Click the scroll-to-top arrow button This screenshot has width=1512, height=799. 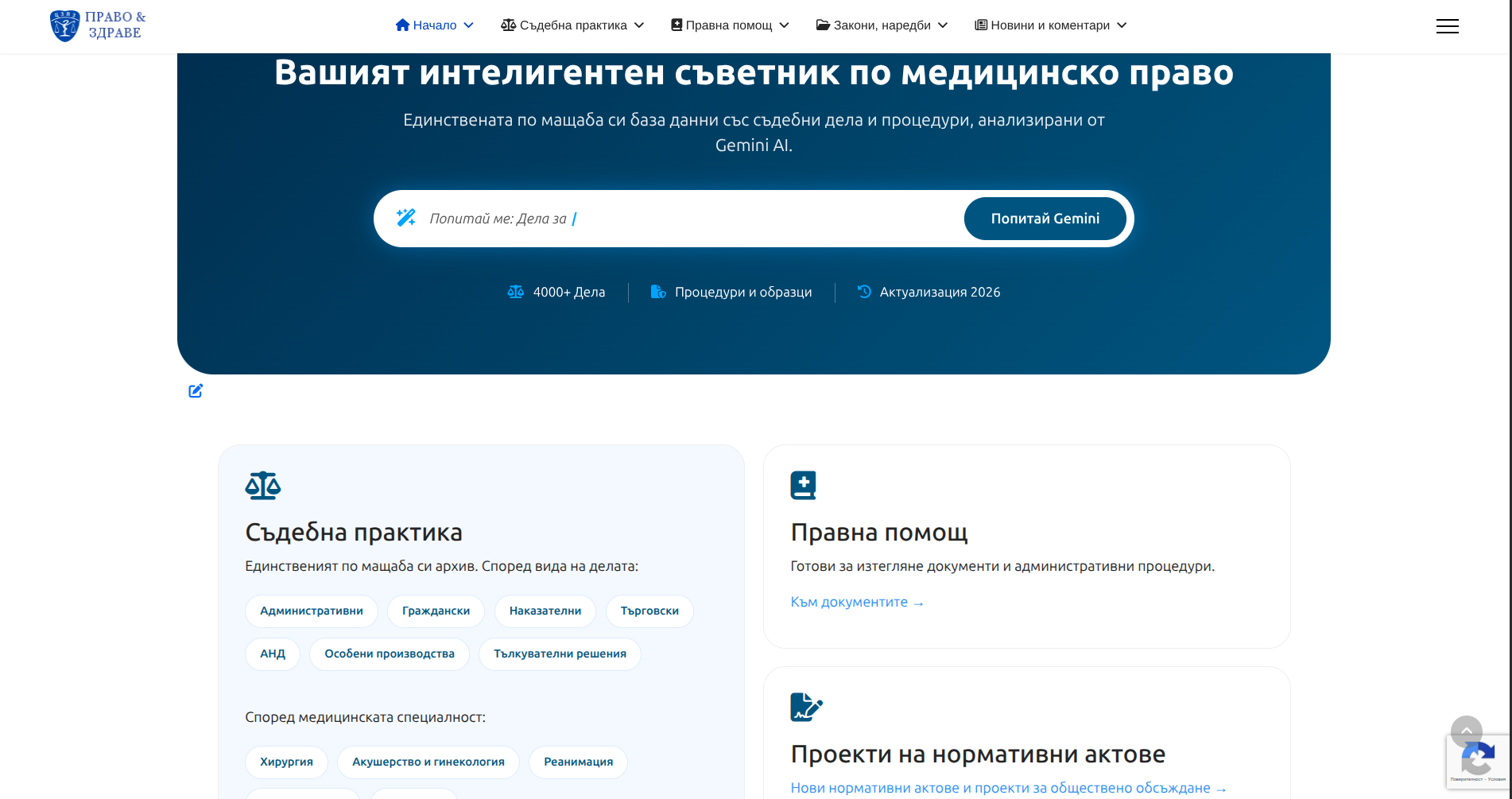(1466, 731)
